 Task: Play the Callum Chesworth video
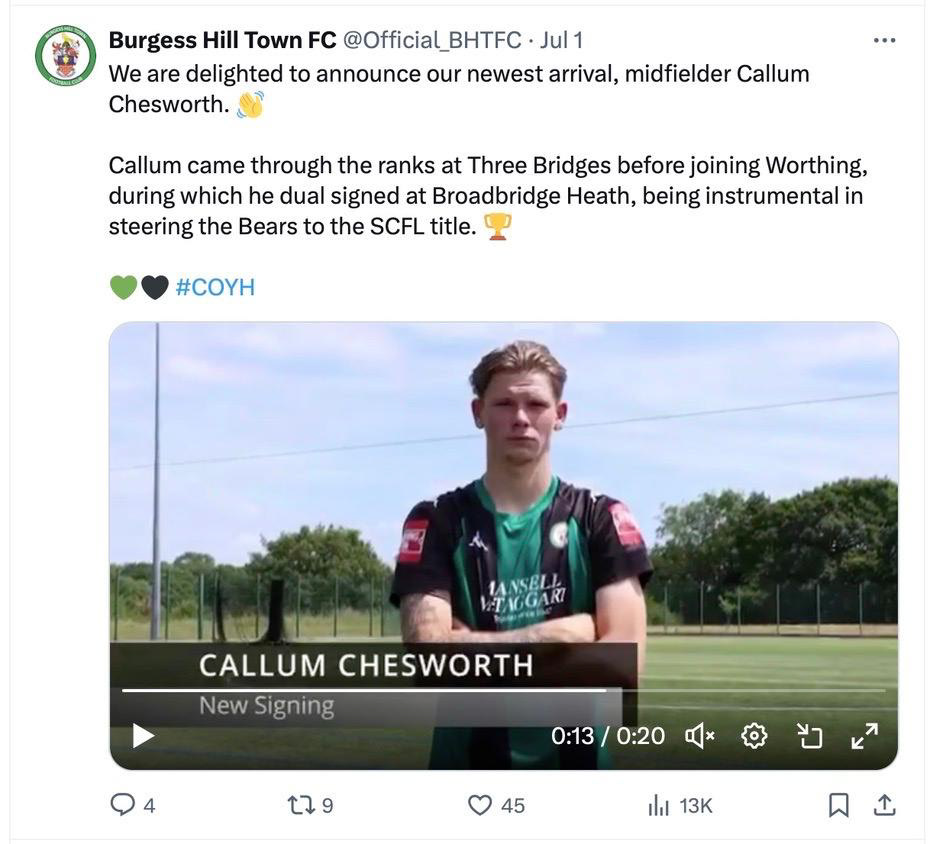click(143, 736)
